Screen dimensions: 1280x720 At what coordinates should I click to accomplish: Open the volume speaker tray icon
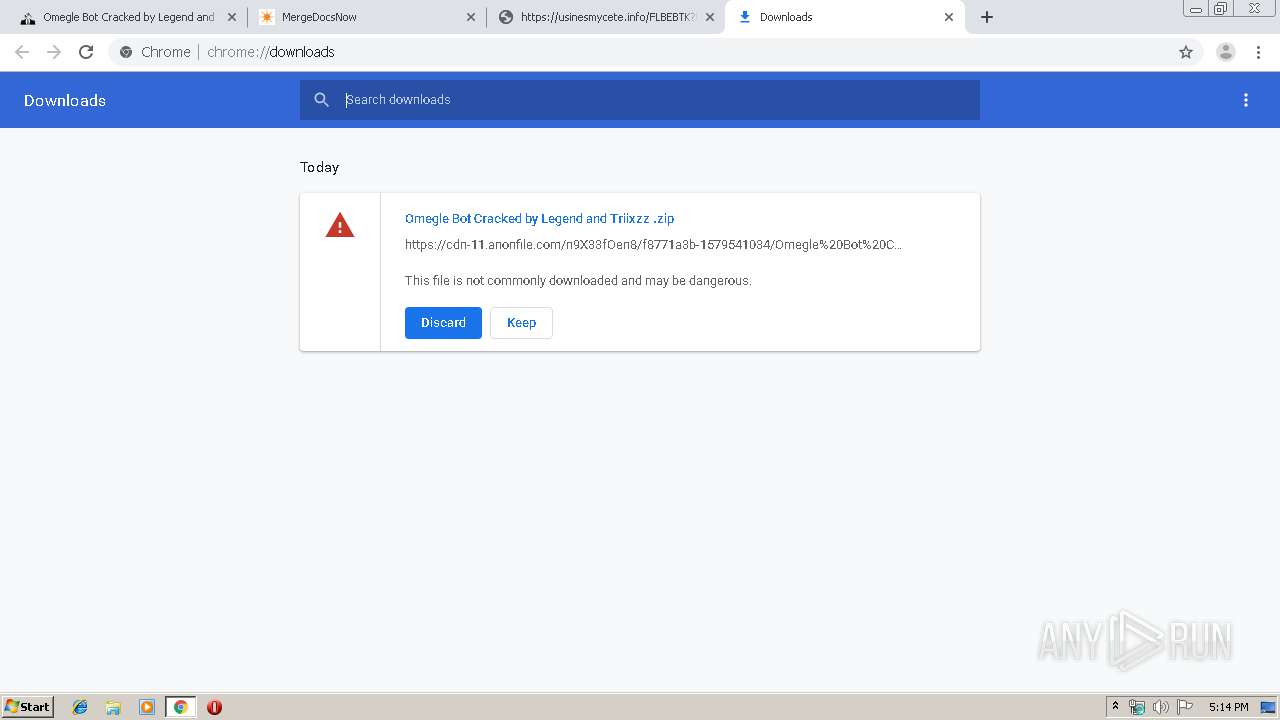click(x=1161, y=707)
